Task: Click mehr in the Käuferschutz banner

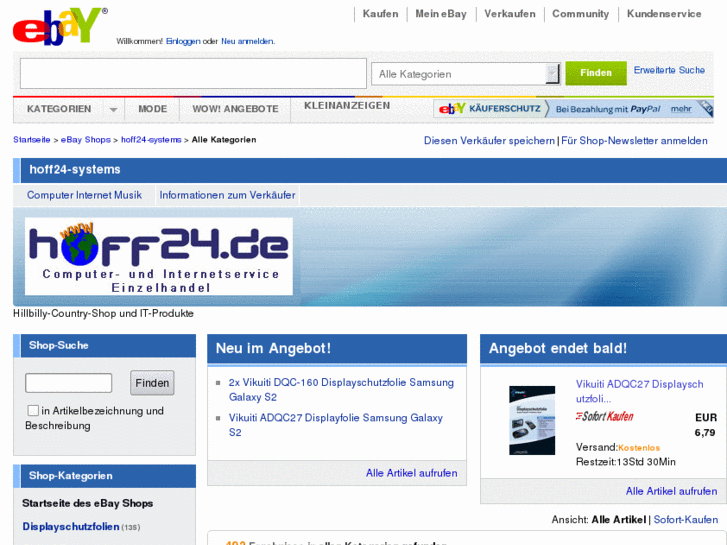Action: [x=681, y=109]
